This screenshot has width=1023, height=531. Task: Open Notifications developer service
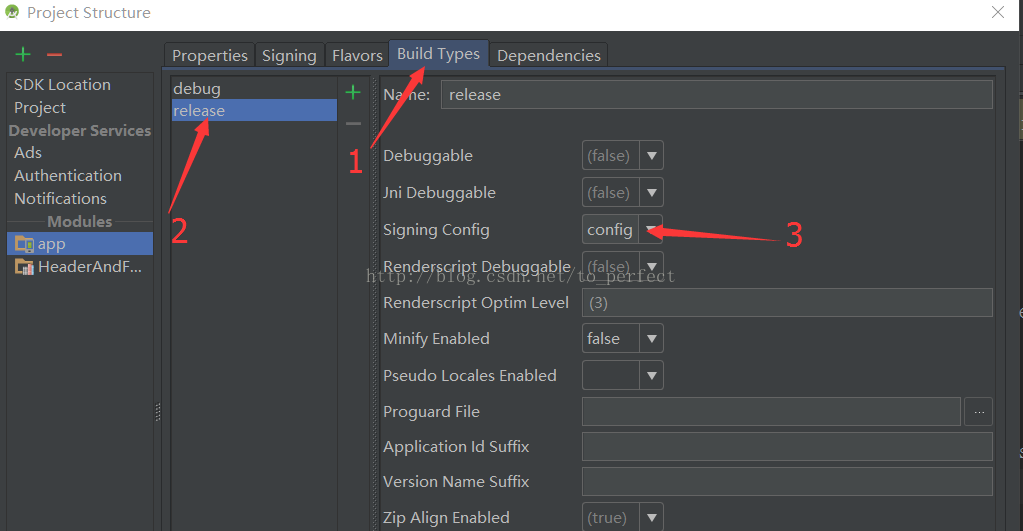coord(60,198)
